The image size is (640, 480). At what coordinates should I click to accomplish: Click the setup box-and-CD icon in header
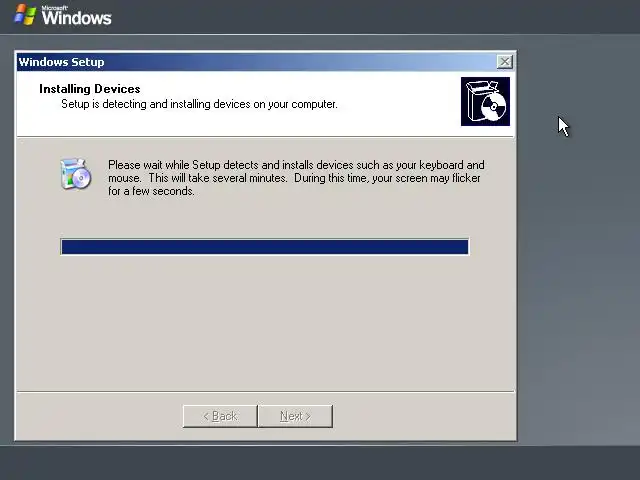485,102
